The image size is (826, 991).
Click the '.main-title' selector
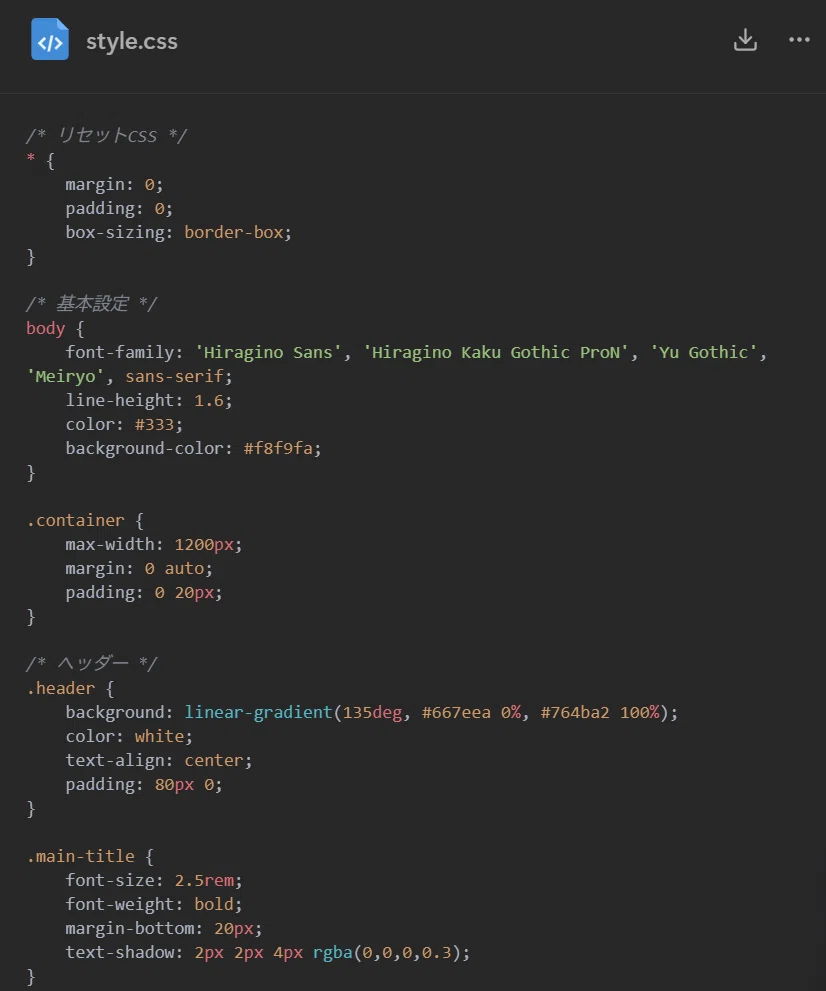(80, 856)
